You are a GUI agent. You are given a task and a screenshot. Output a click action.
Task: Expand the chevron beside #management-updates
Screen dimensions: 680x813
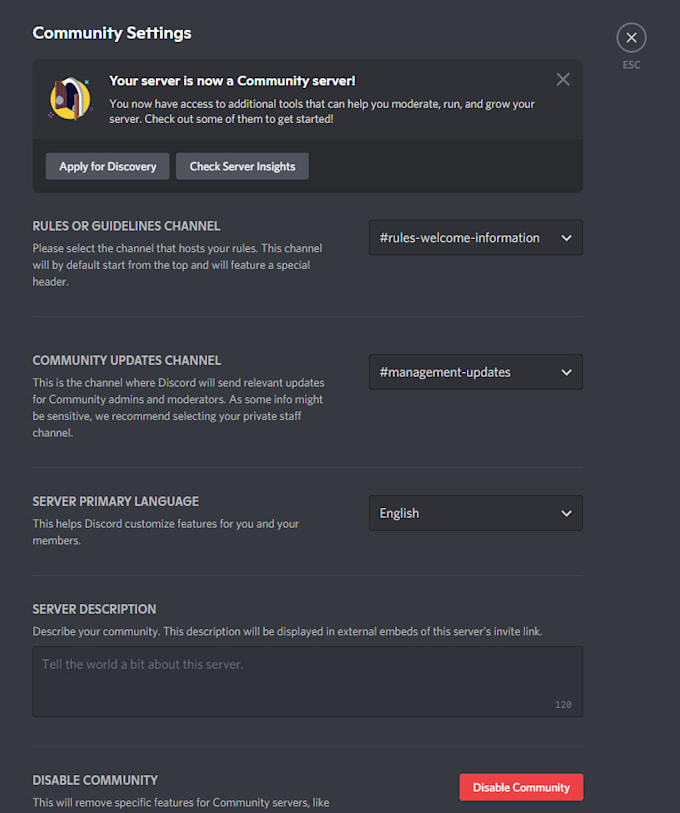coord(566,371)
